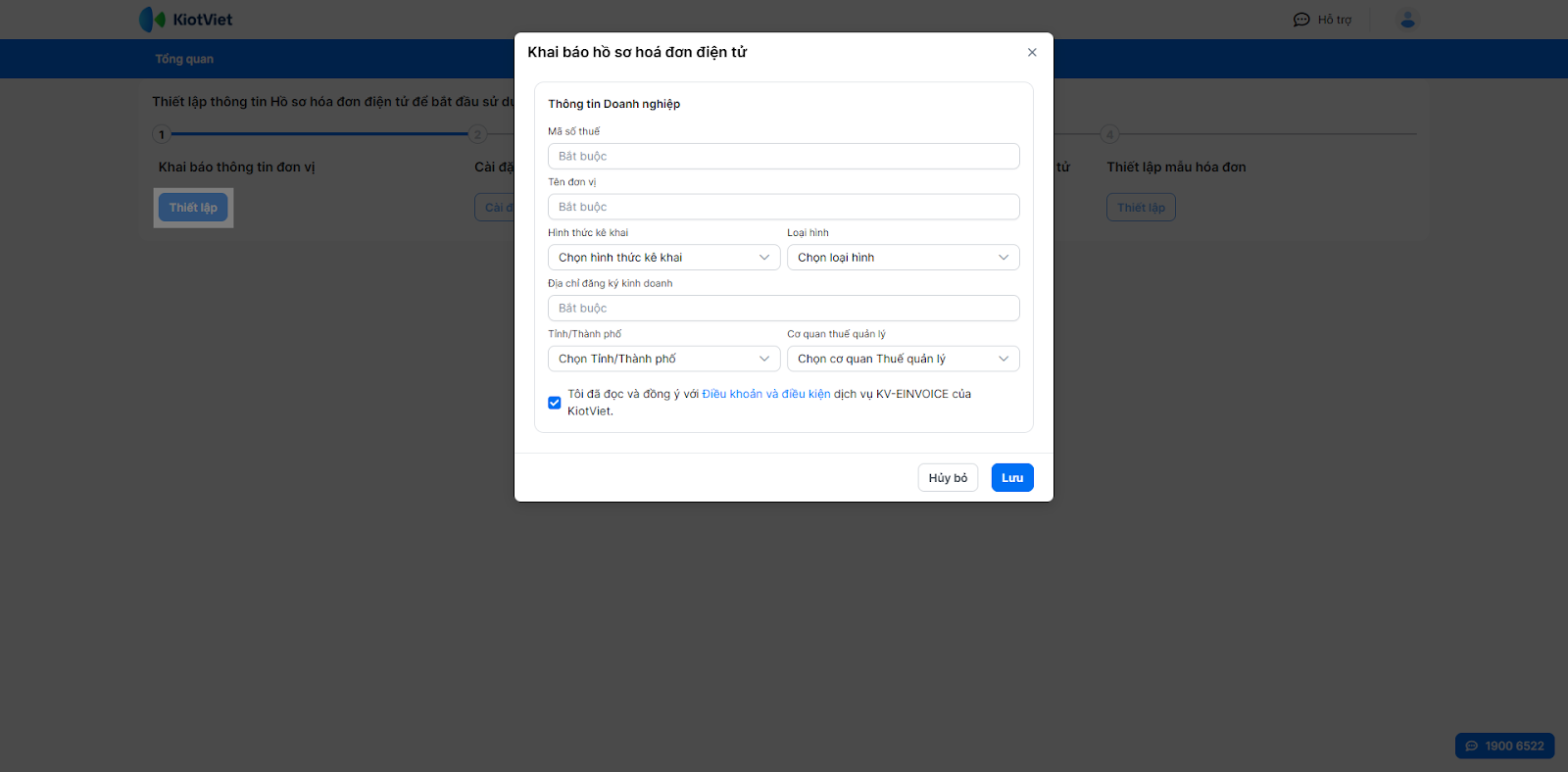Expand the Hình thức kê khai dropdown

click(663, 258)
